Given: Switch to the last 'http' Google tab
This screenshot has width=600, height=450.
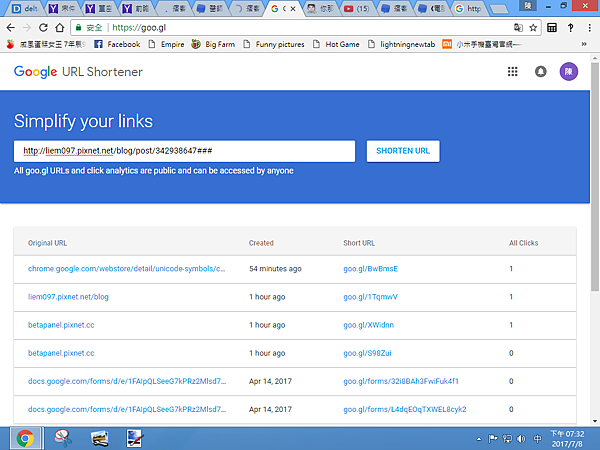Looking at the screenshot, I should tap(468, 8).
